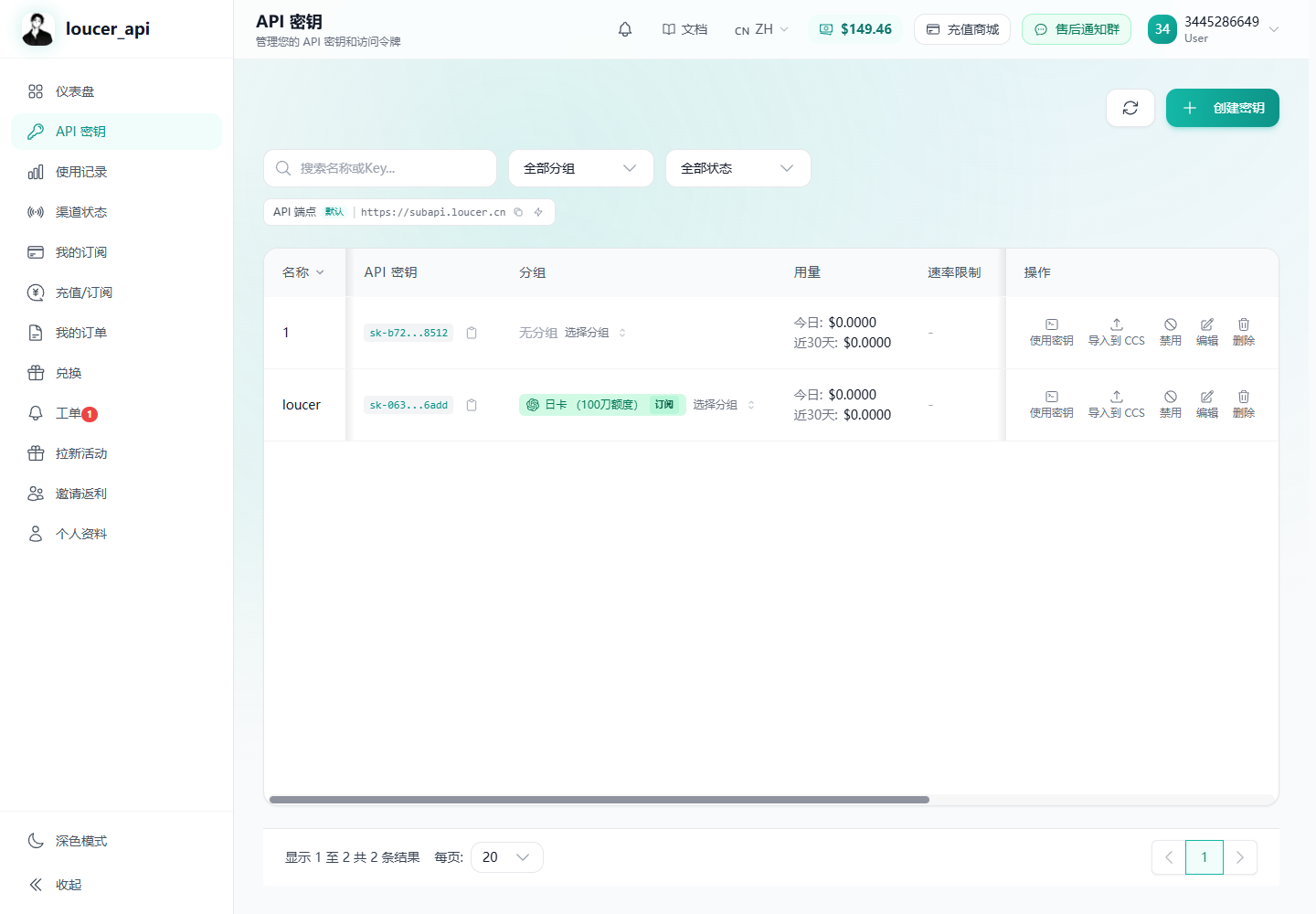1316x914 pixels.
Task: Click the loucer key name cell
Action: [x=302, y=405]
